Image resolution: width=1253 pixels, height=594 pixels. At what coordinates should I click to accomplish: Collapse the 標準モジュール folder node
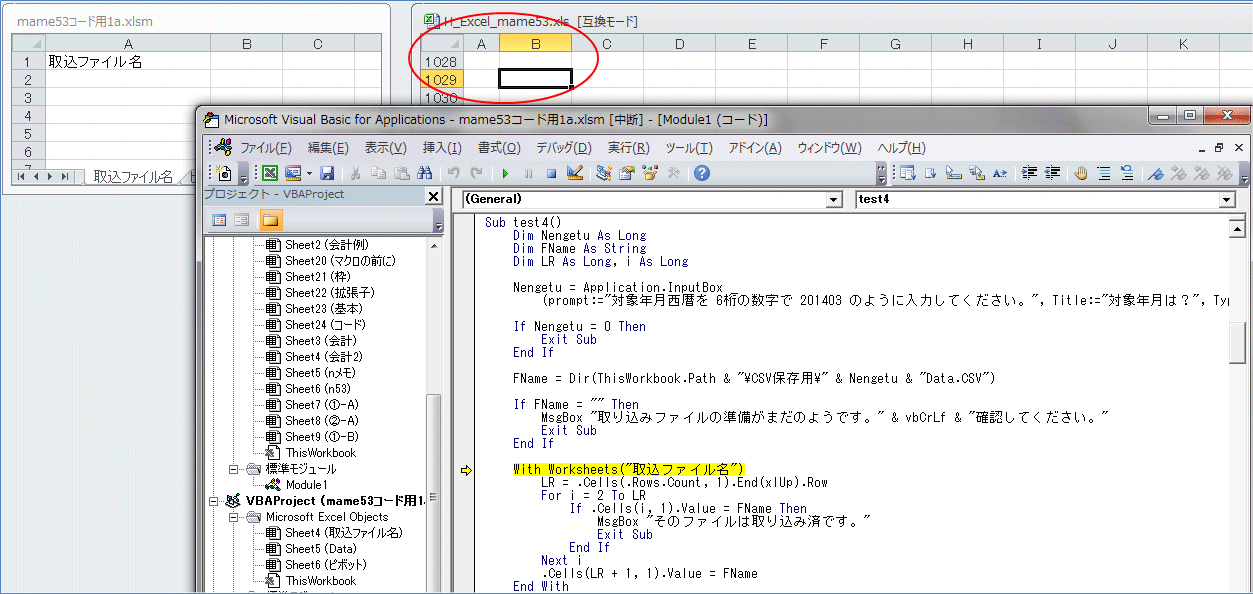[235, 469]
